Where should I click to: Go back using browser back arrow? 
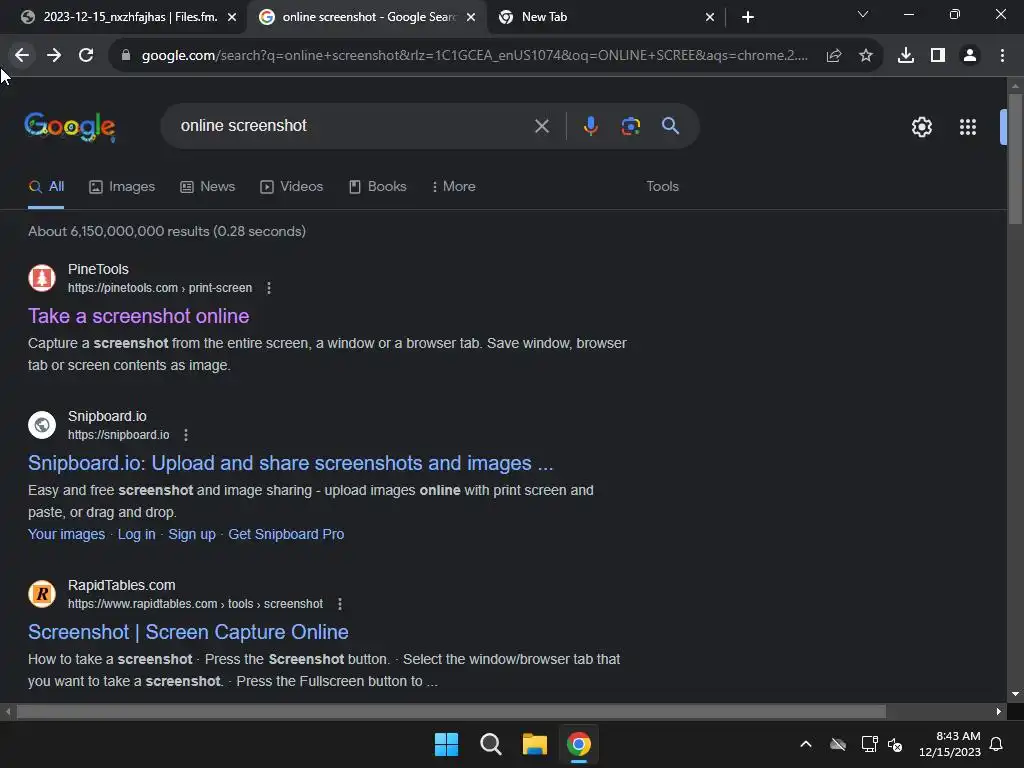[22, 56]
